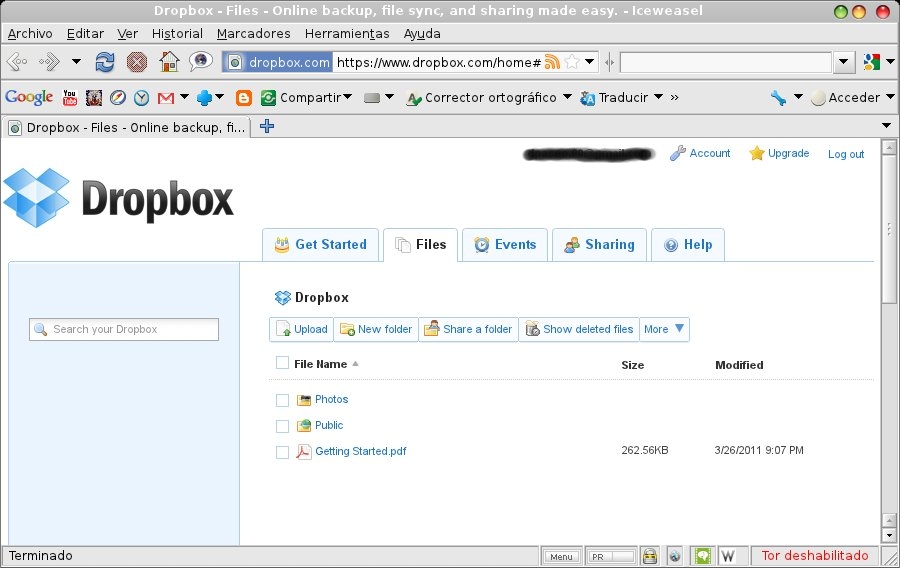Click the page vertical scrollbar thumb
Viewport: 900px width, 568px height.
click(889, 229)
